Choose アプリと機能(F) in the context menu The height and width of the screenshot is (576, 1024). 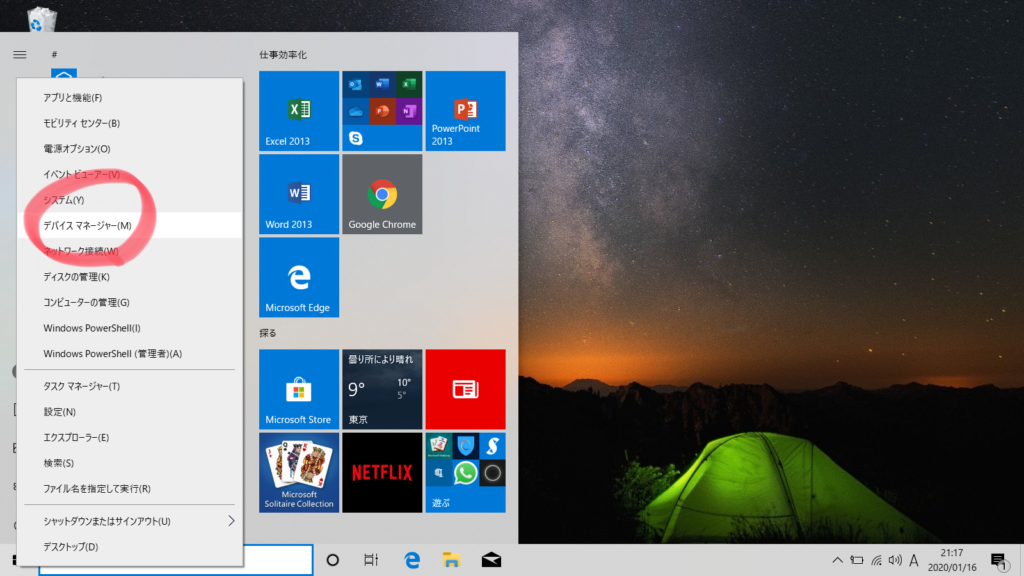click(x=73, y=98)
